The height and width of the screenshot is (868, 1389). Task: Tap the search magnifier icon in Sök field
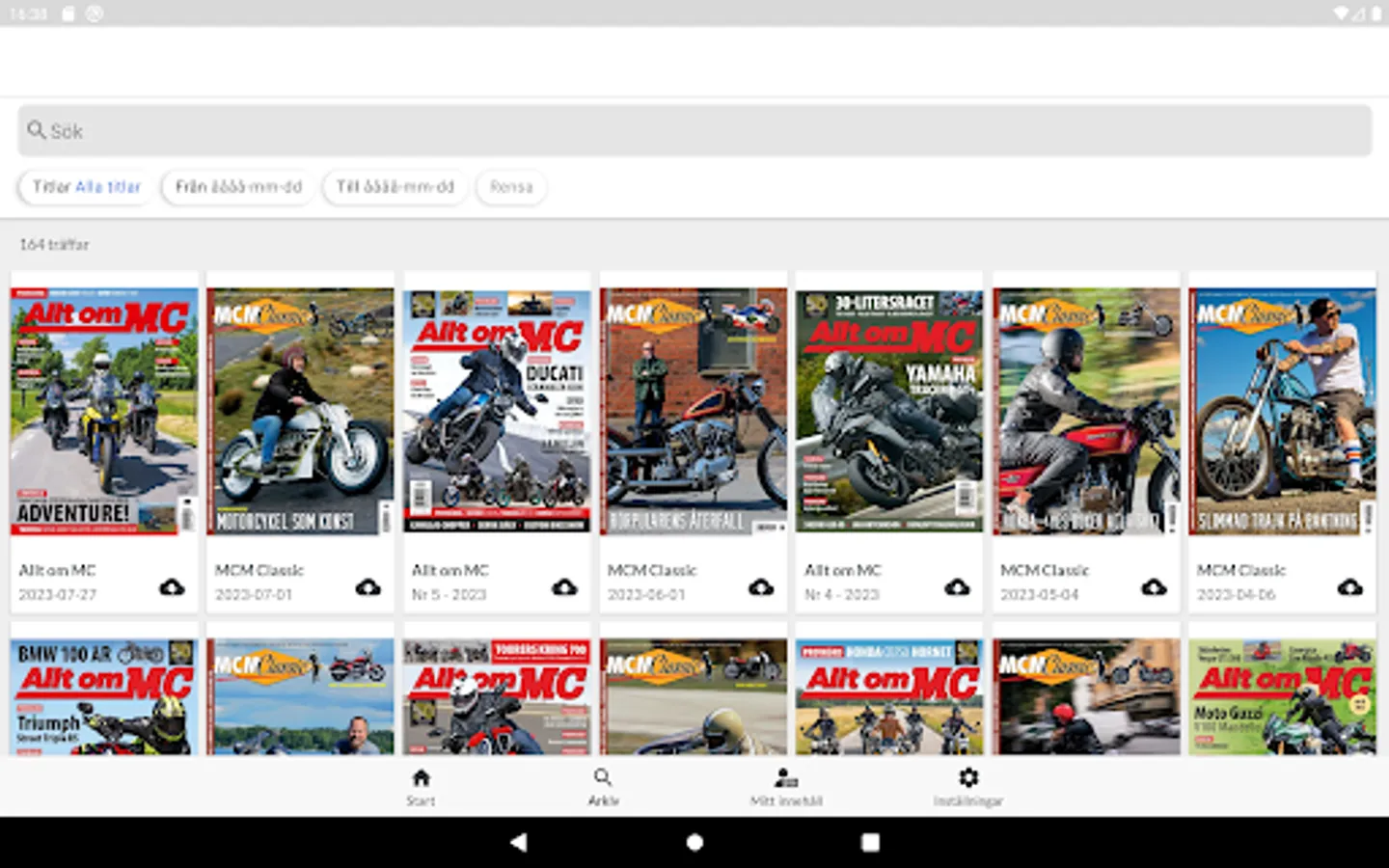tap(37, 130)
